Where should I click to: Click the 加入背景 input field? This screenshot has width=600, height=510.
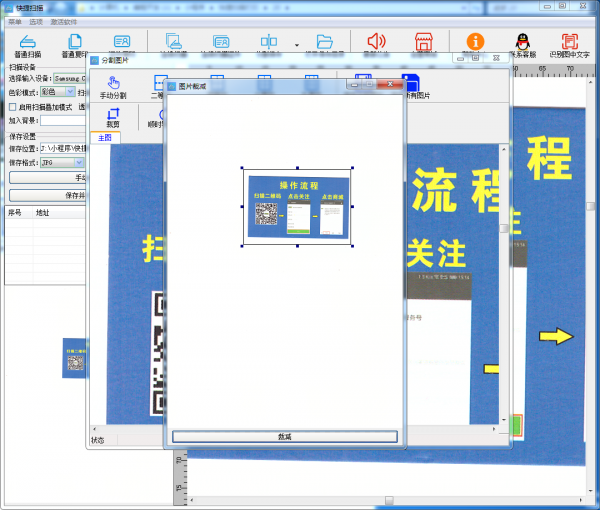click(x=62, y=120)
